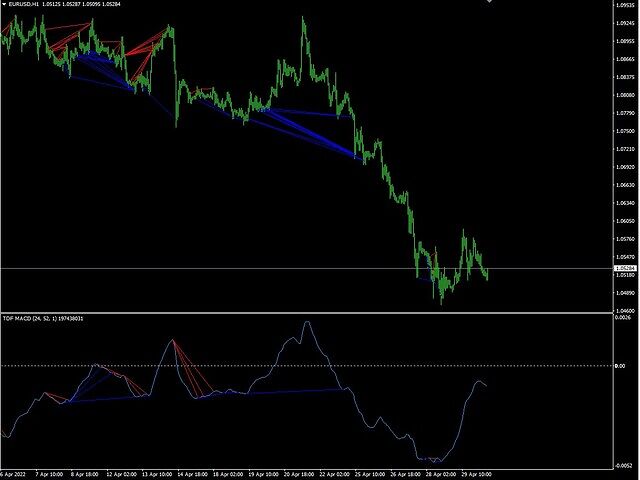
Task: Click the 26 Apr 18:00 time label
Action: point(405,474)
